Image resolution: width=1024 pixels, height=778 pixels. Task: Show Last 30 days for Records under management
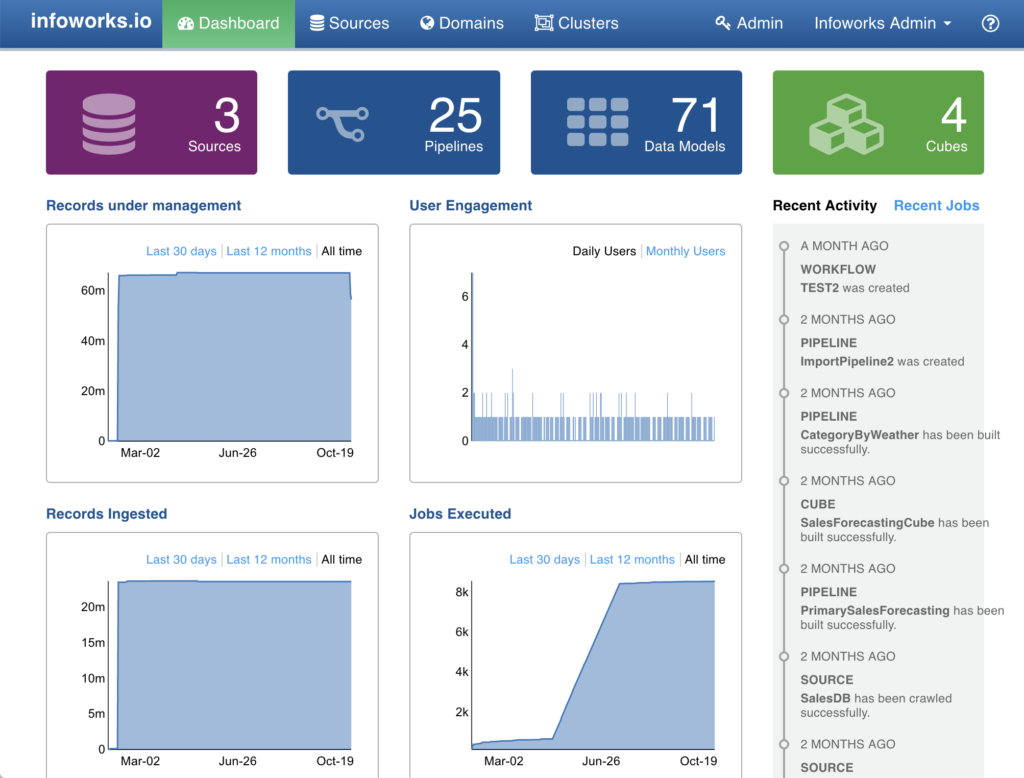(181, 251)
